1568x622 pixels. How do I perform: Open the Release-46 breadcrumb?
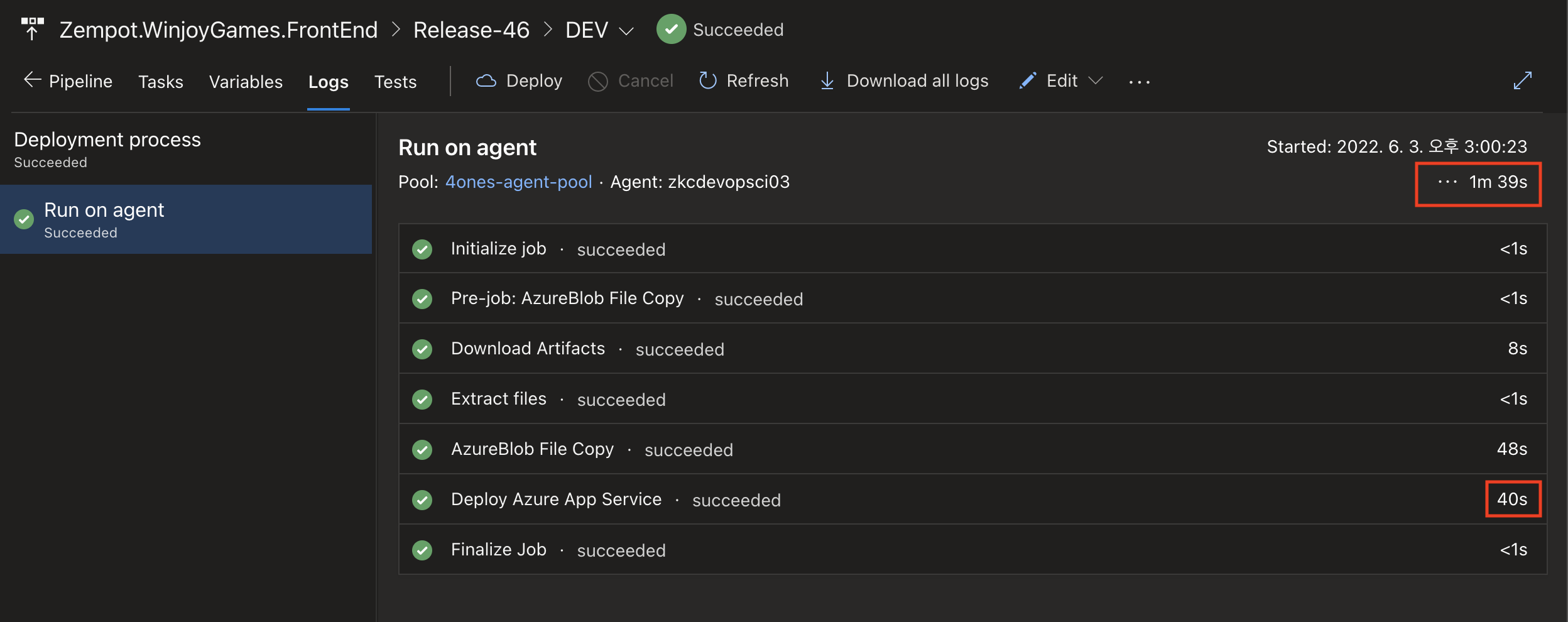tap(471, 30)
